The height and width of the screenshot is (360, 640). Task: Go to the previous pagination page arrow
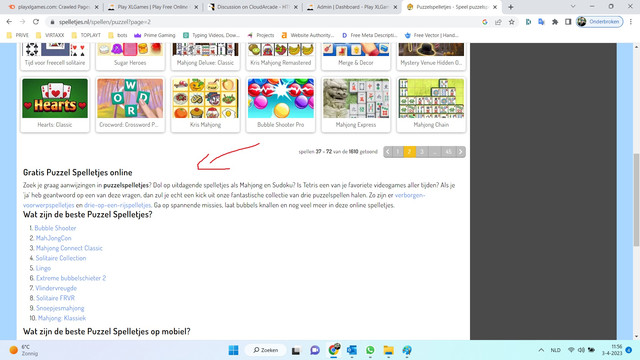point(388,152)
